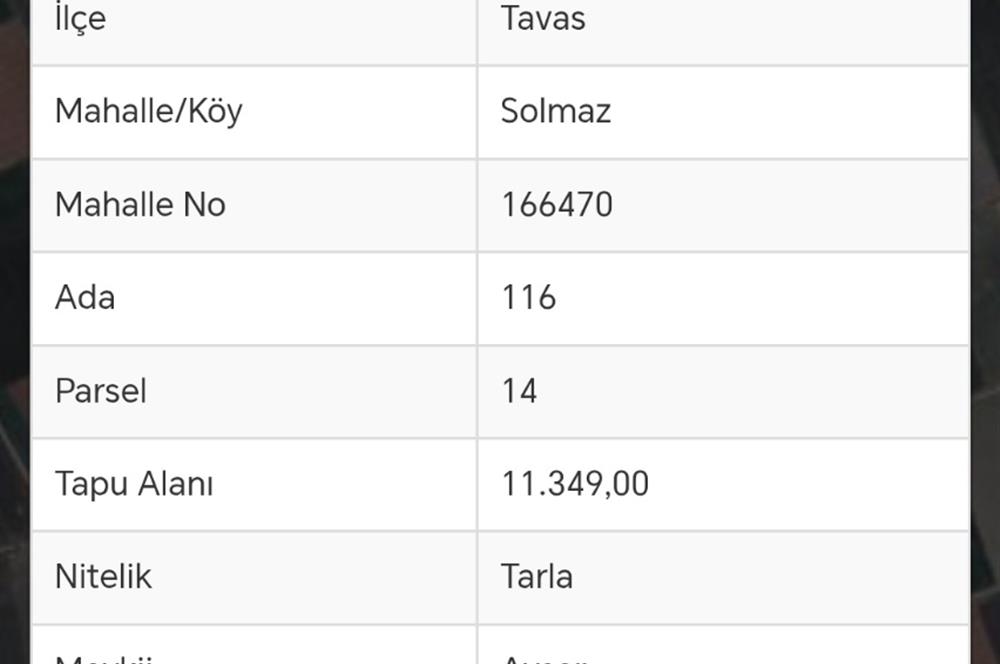
Task: Click the map strip left of table
Action: tap(14, 330)
